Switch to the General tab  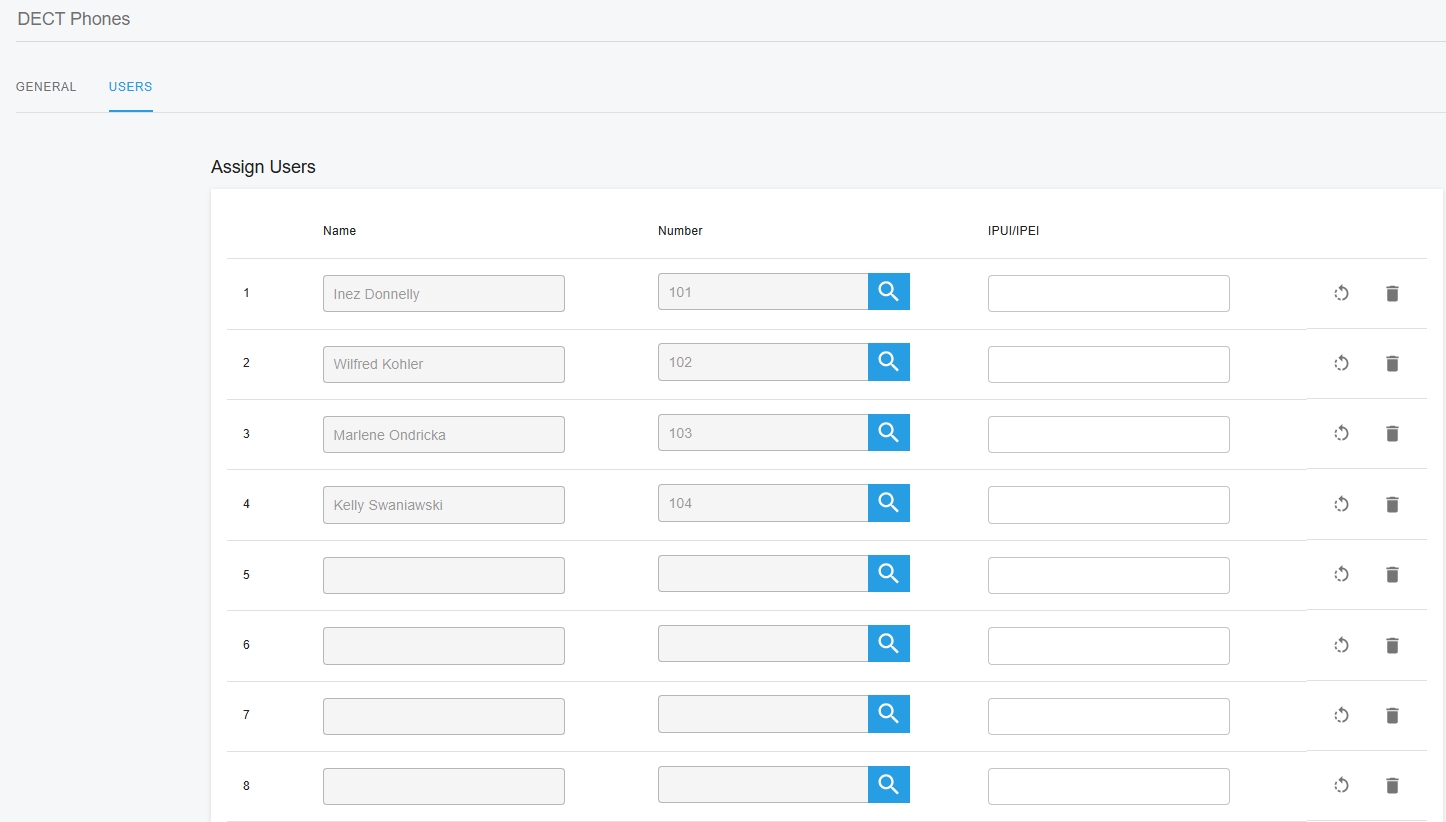pyautogui.click(x=46, y=87)
